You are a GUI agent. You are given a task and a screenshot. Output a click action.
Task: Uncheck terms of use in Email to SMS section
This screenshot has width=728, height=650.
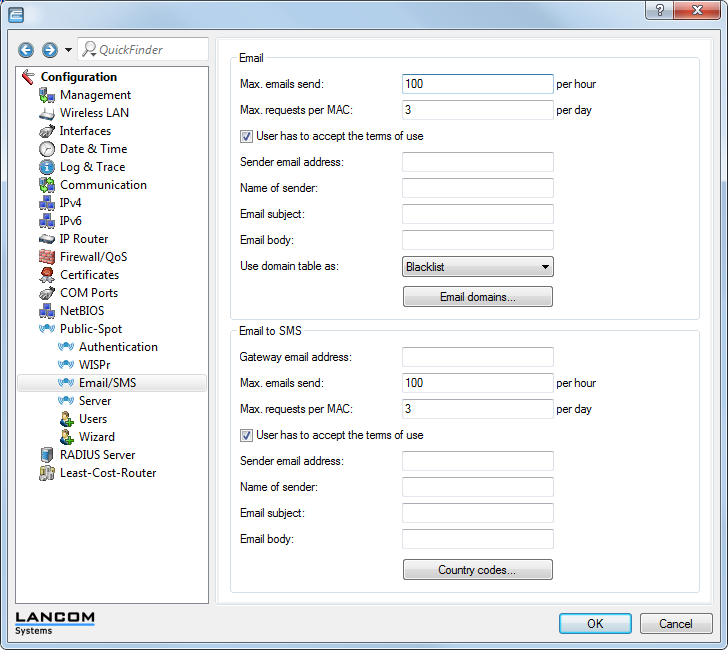coord(247,436)
